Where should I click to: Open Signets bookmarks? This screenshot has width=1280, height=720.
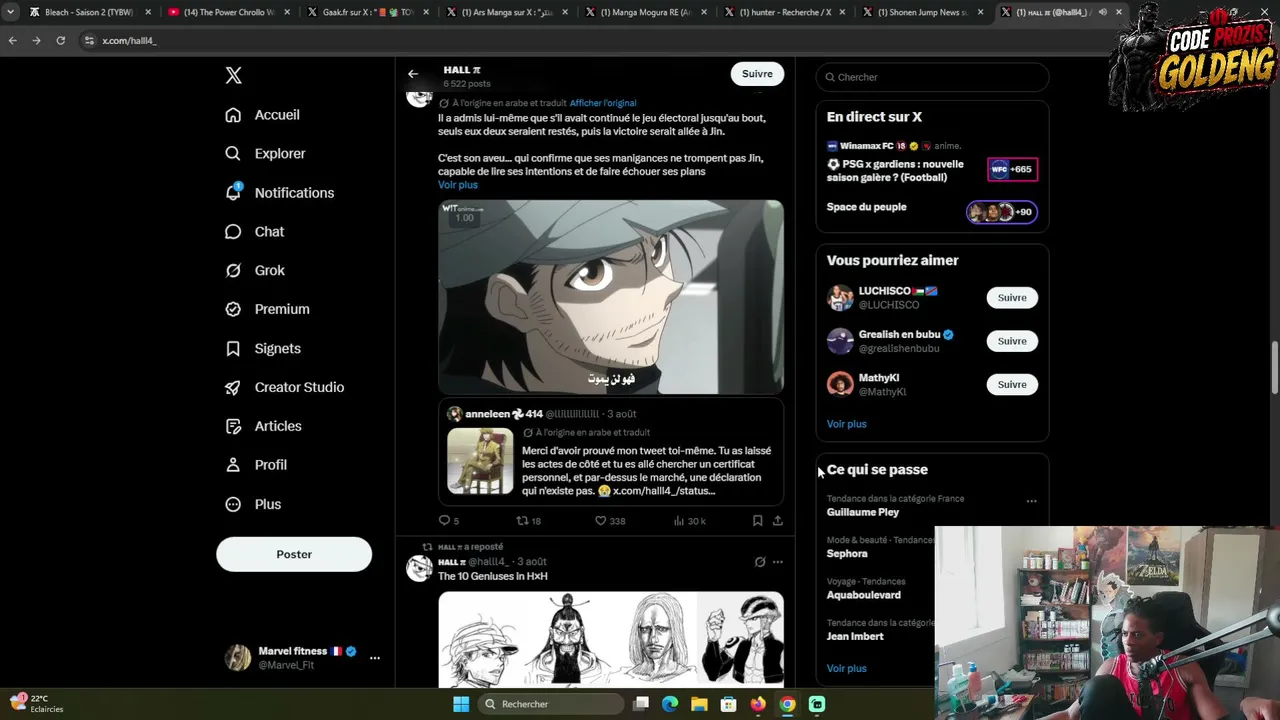coord(263,349)
